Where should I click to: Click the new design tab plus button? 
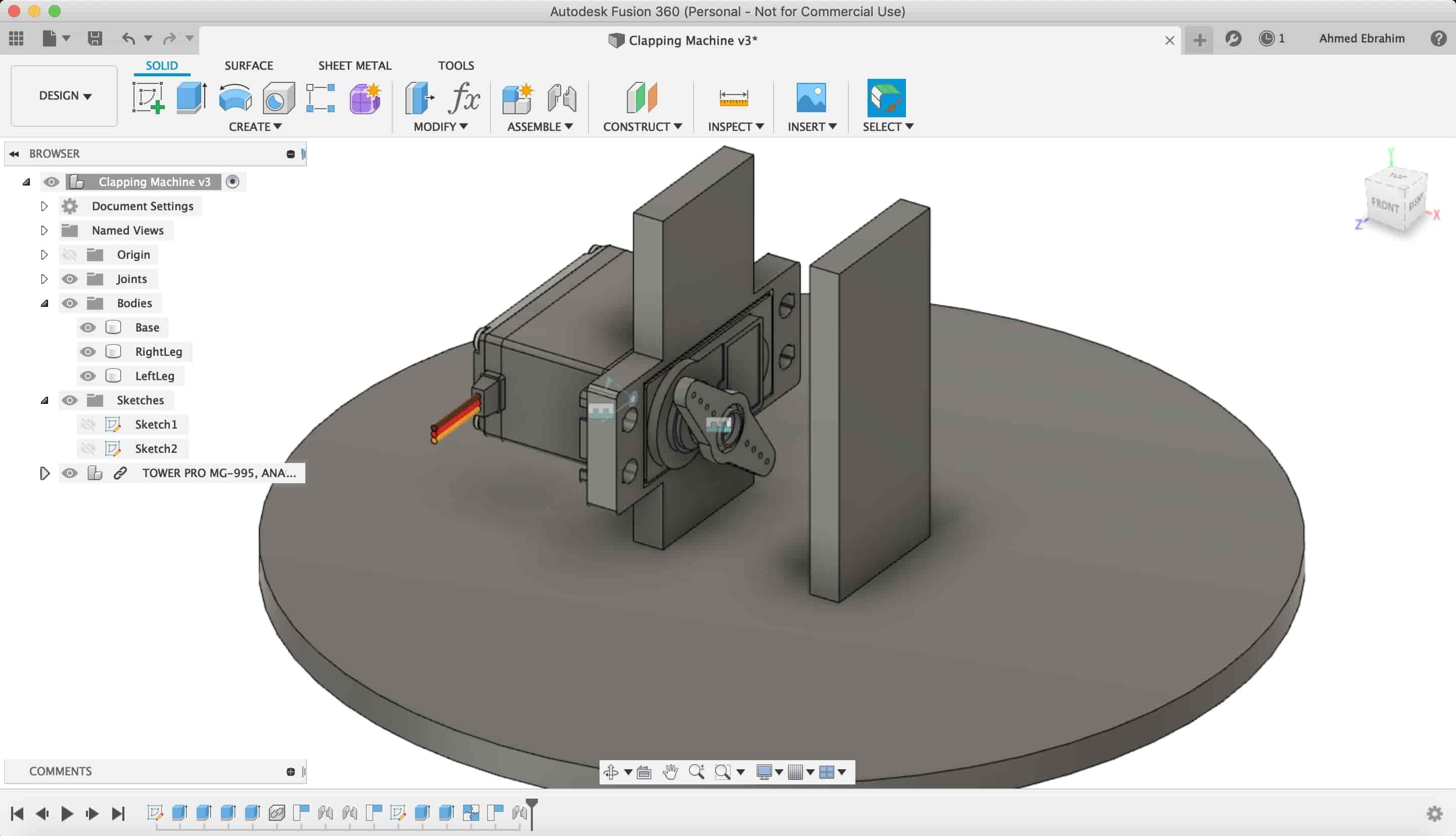point(1199,39)
